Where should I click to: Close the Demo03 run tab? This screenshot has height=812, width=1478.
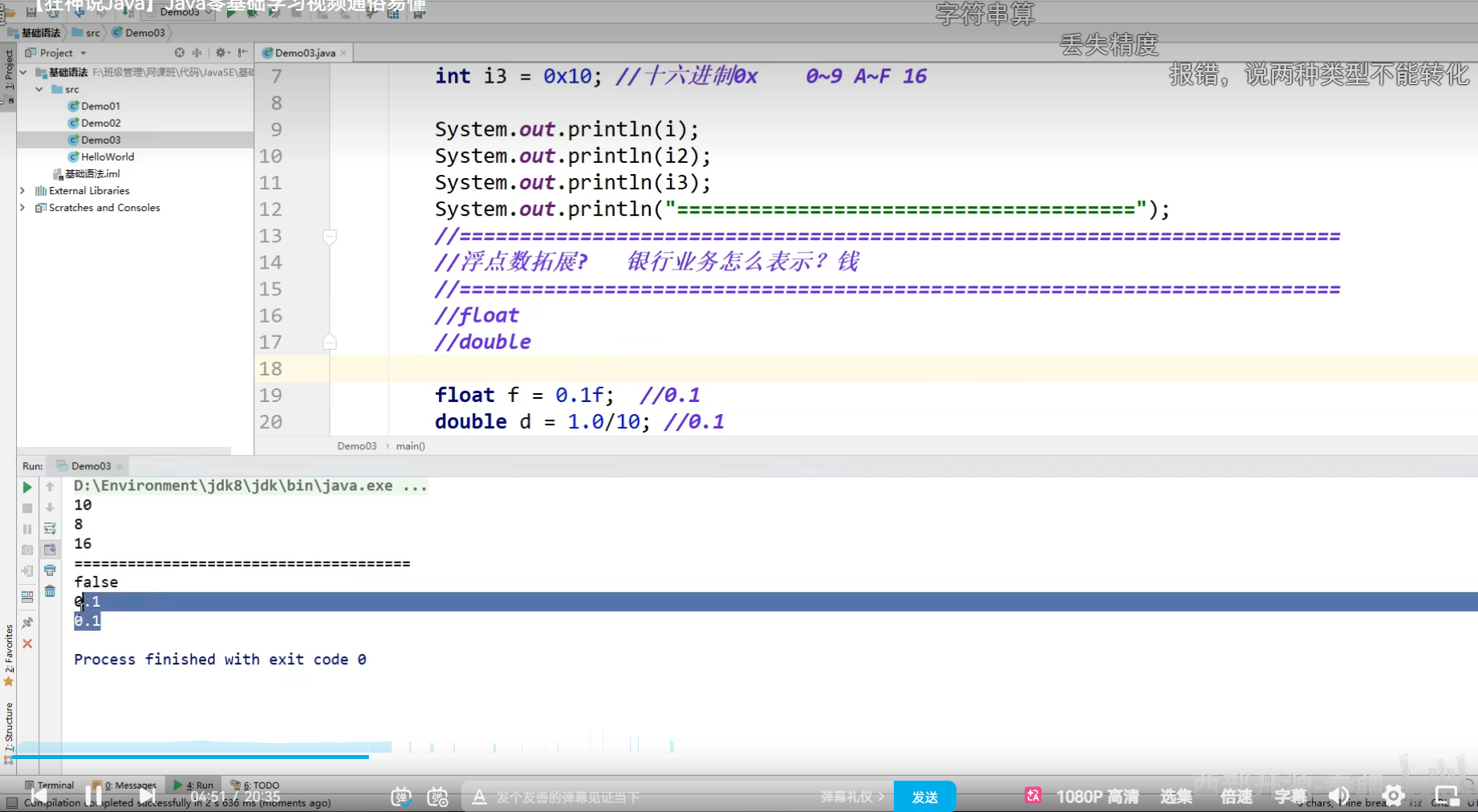pyautogui.click(x=120, y=466)
